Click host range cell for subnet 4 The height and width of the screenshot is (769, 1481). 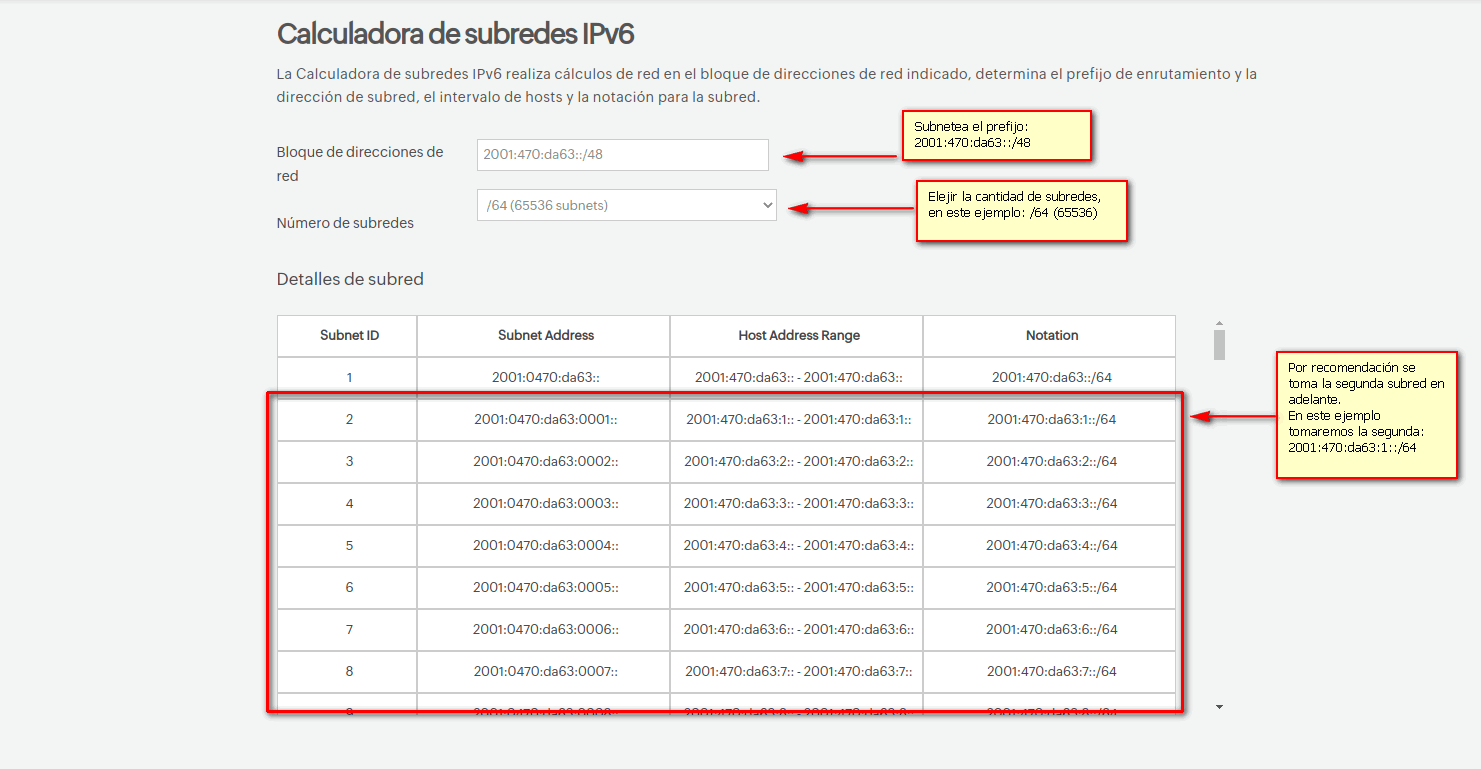798,504
